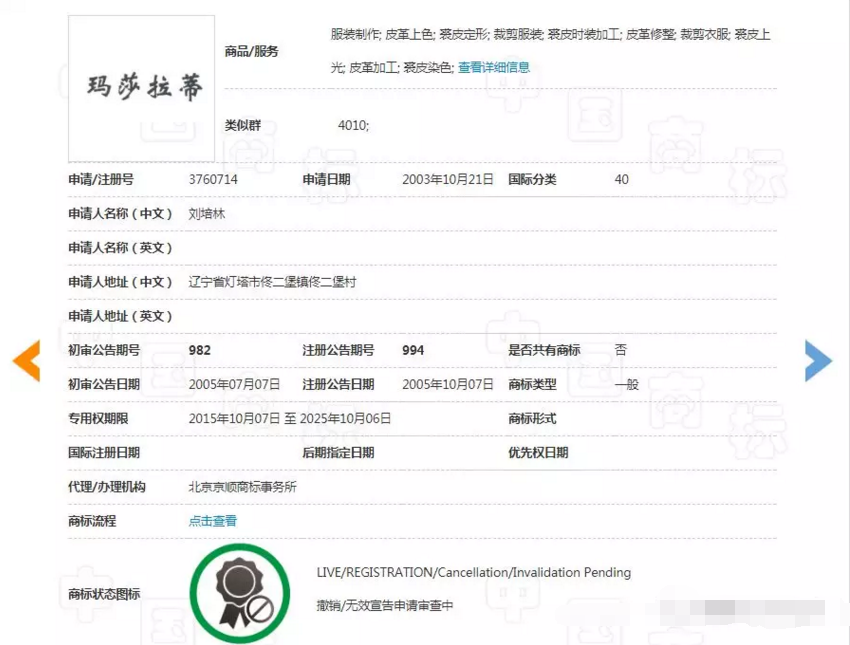The height and width of the screenshot is (645, 850).
Task: Click the exclusive rights period date range
Action: point(289,418)
